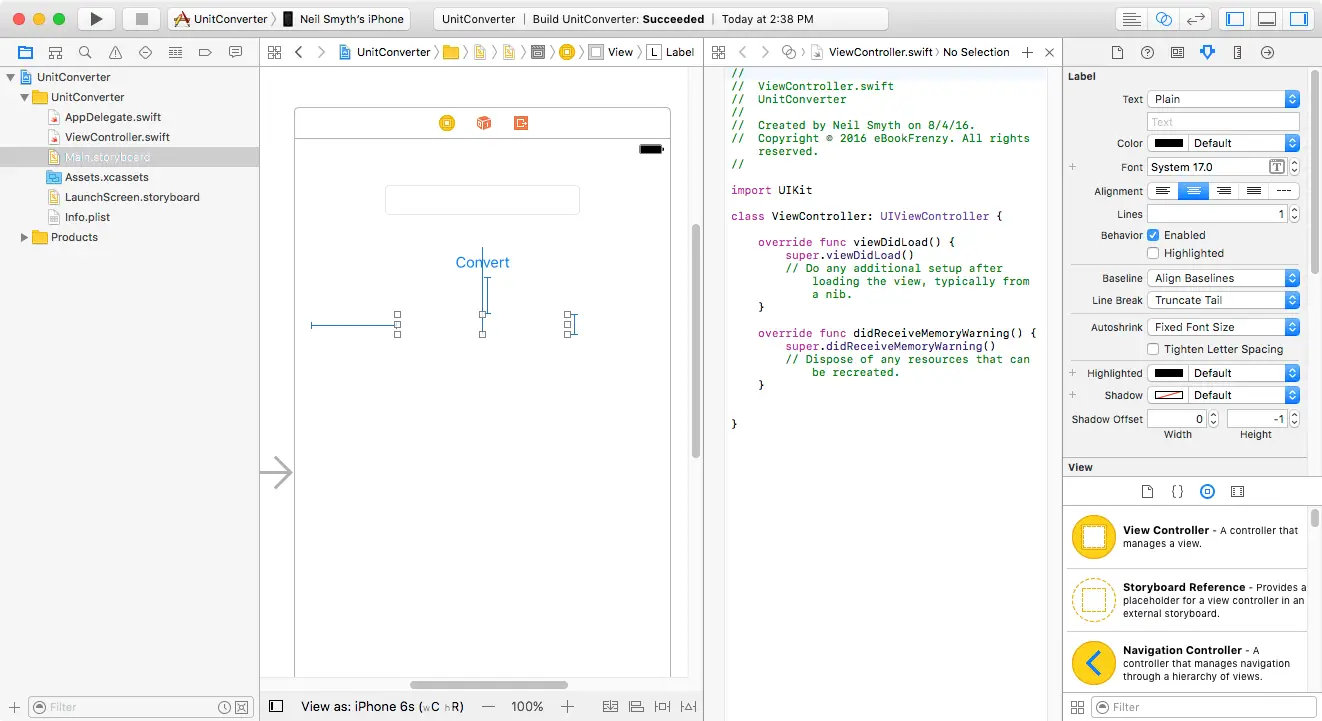Image resolution: width=1322 pixels, height=721 pixels.
Task: Open the Breakpoint navigator
Action: [205, 52]
